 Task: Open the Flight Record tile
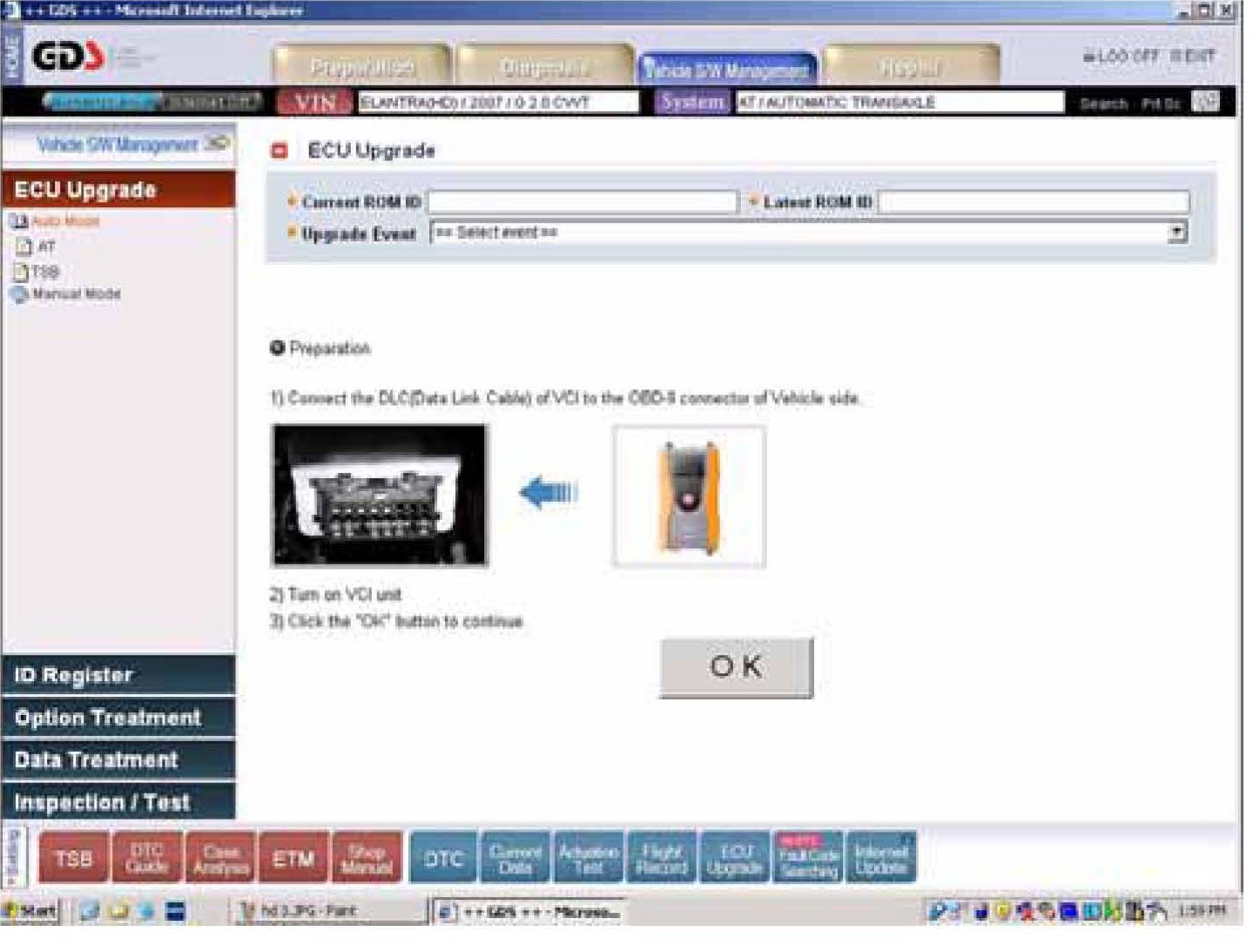tap(662, 858)
